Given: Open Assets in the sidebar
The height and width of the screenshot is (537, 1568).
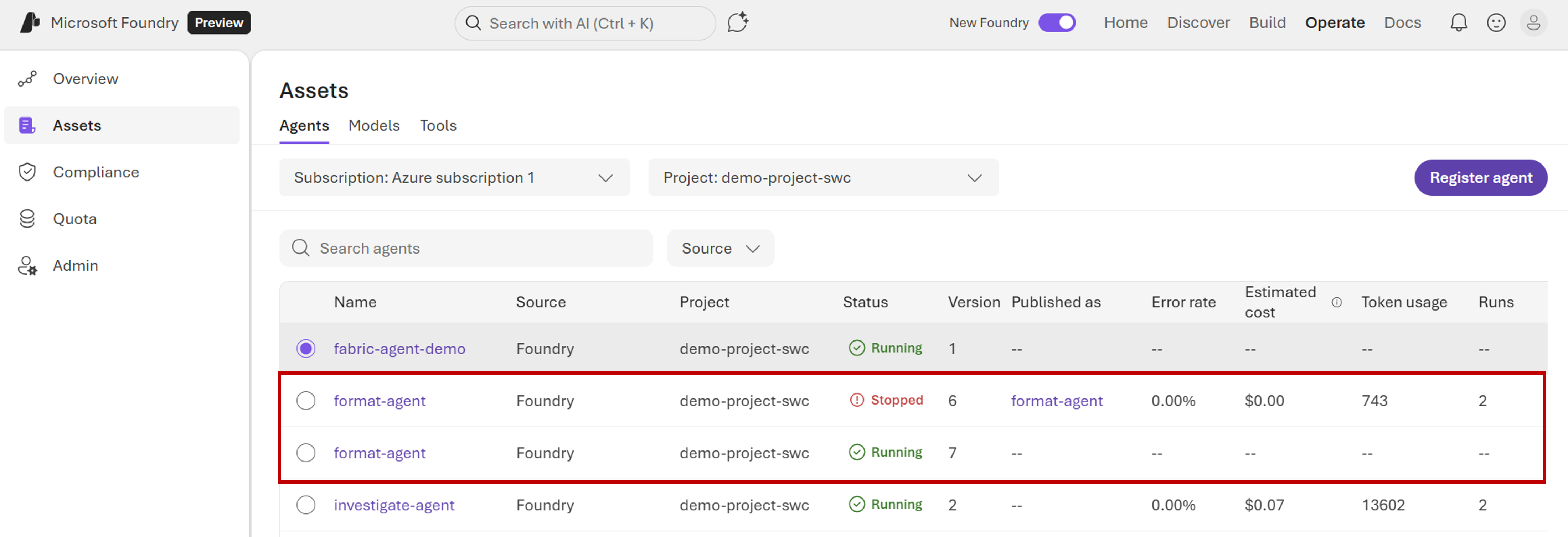Looking at the screenshot, I should point(122,125).
